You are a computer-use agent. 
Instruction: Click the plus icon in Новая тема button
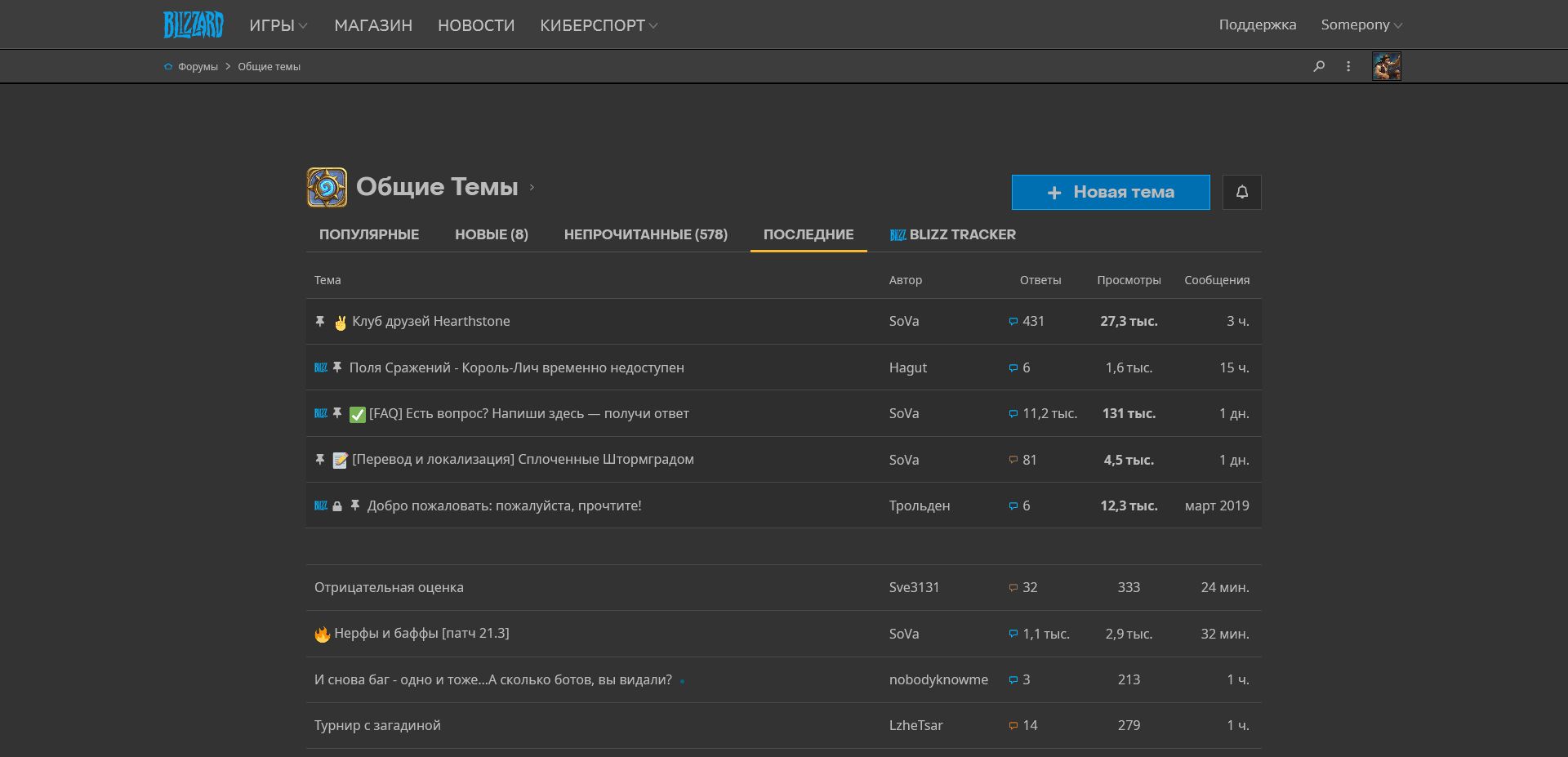click(x=1054, y=193)
